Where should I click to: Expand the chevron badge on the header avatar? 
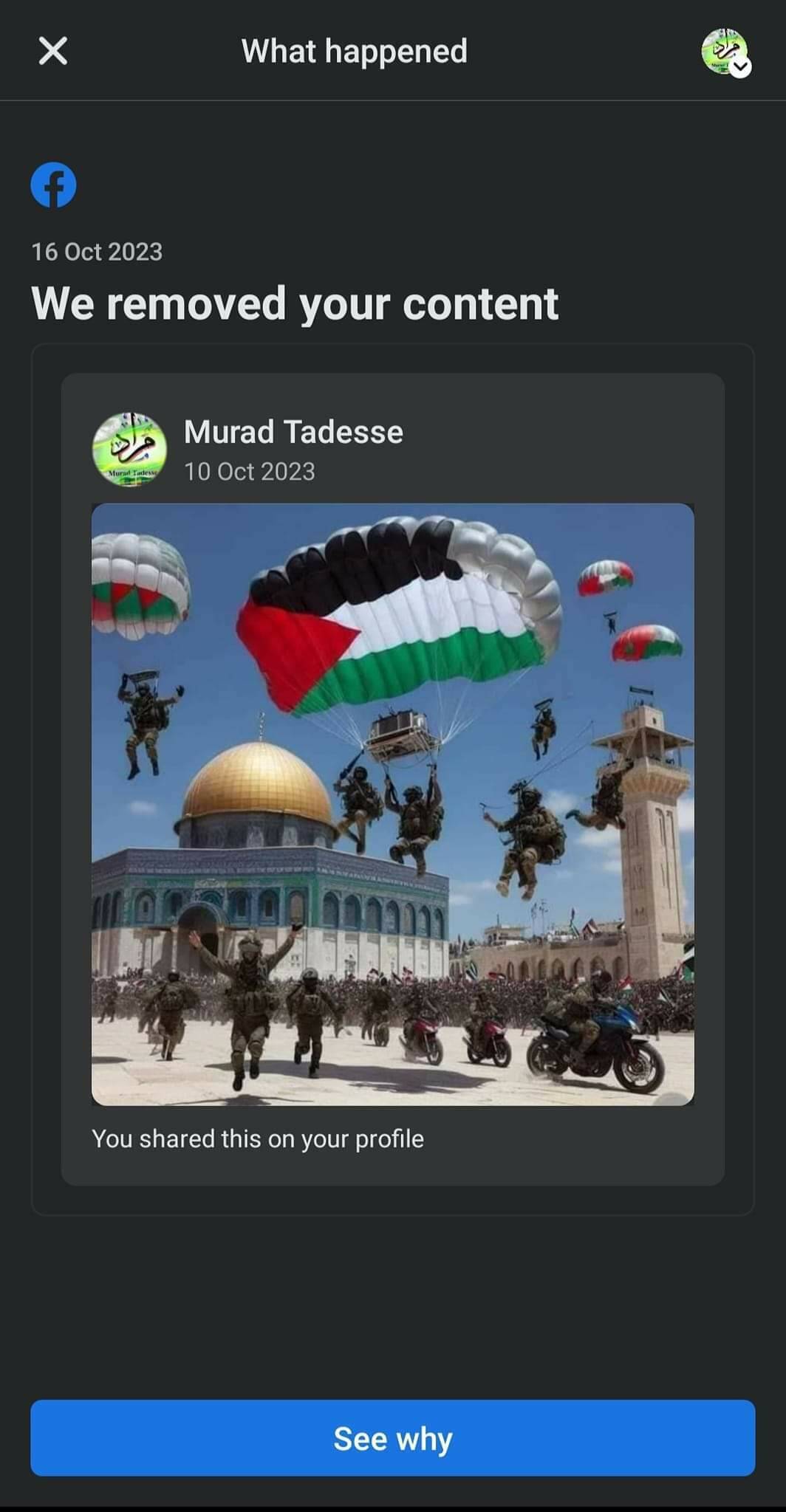(x=741, y=67)
